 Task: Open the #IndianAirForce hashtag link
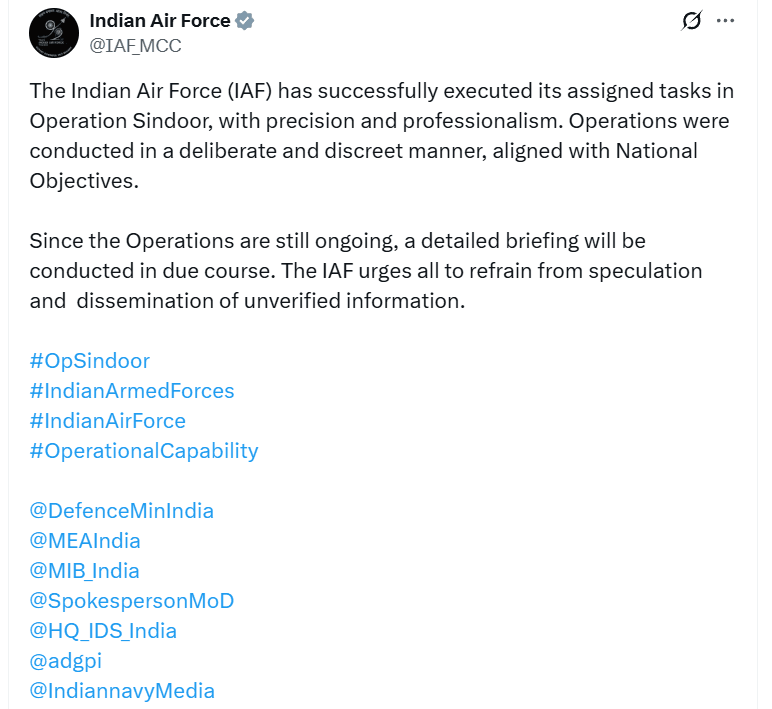tap(108, 421)
